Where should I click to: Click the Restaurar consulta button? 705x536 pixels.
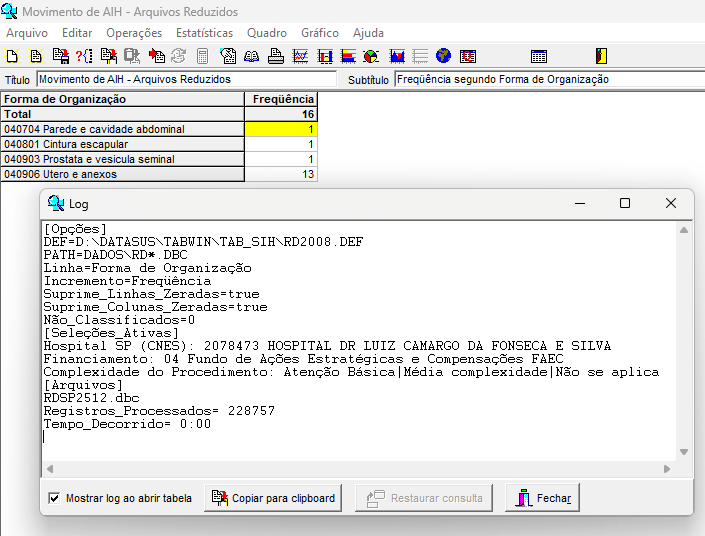tap(424, 498)
